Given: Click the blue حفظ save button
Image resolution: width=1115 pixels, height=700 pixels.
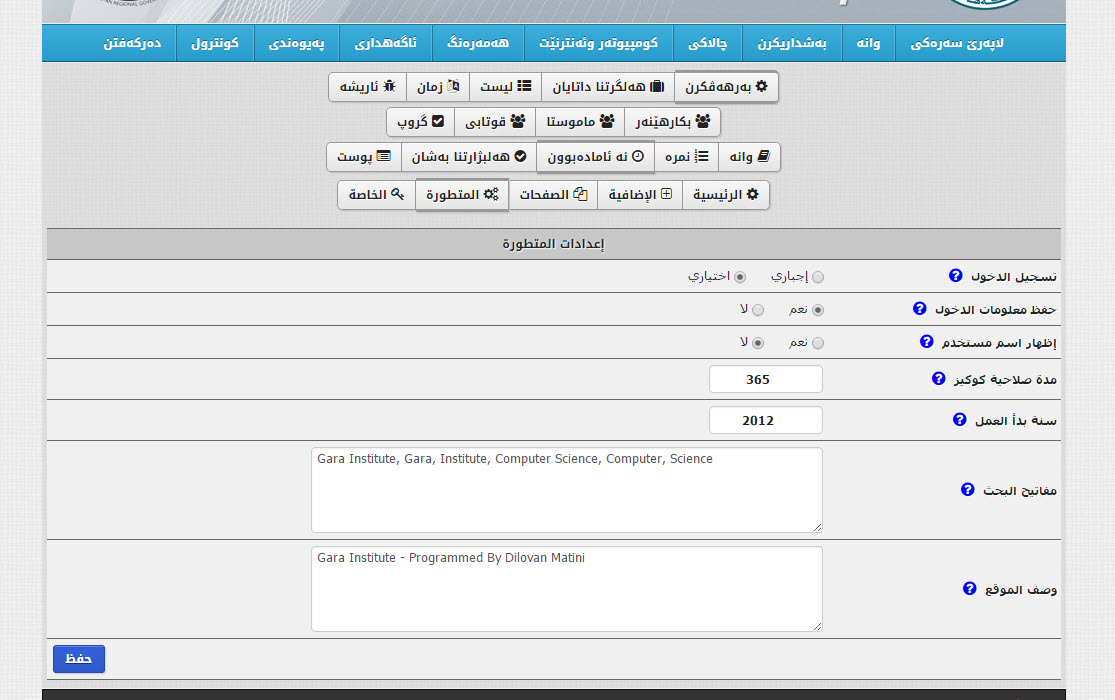Looking at the screenshot, I should point(79,659).
